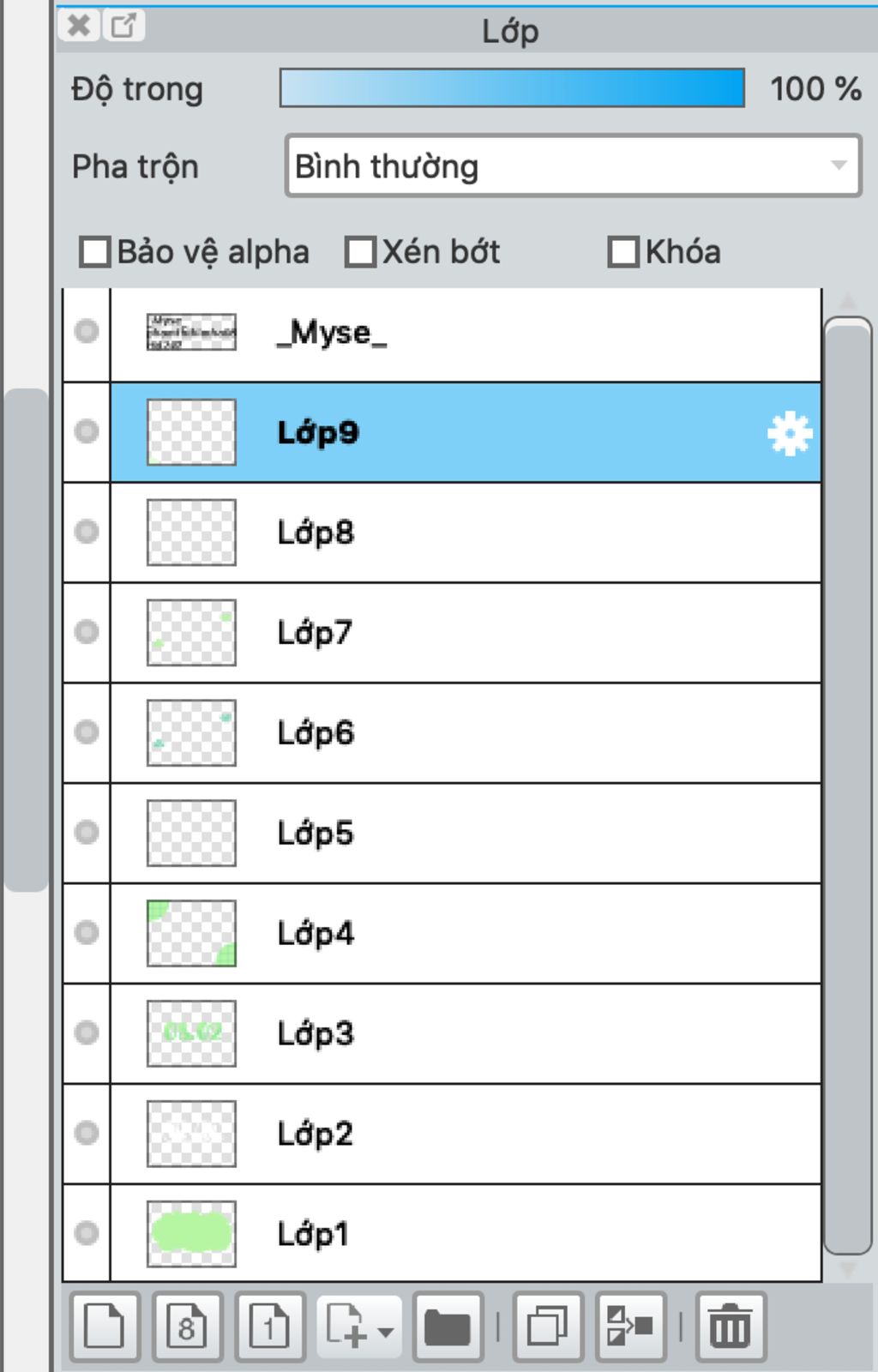Click the Lớp1 layer thumbnail

click(191, 1234)
